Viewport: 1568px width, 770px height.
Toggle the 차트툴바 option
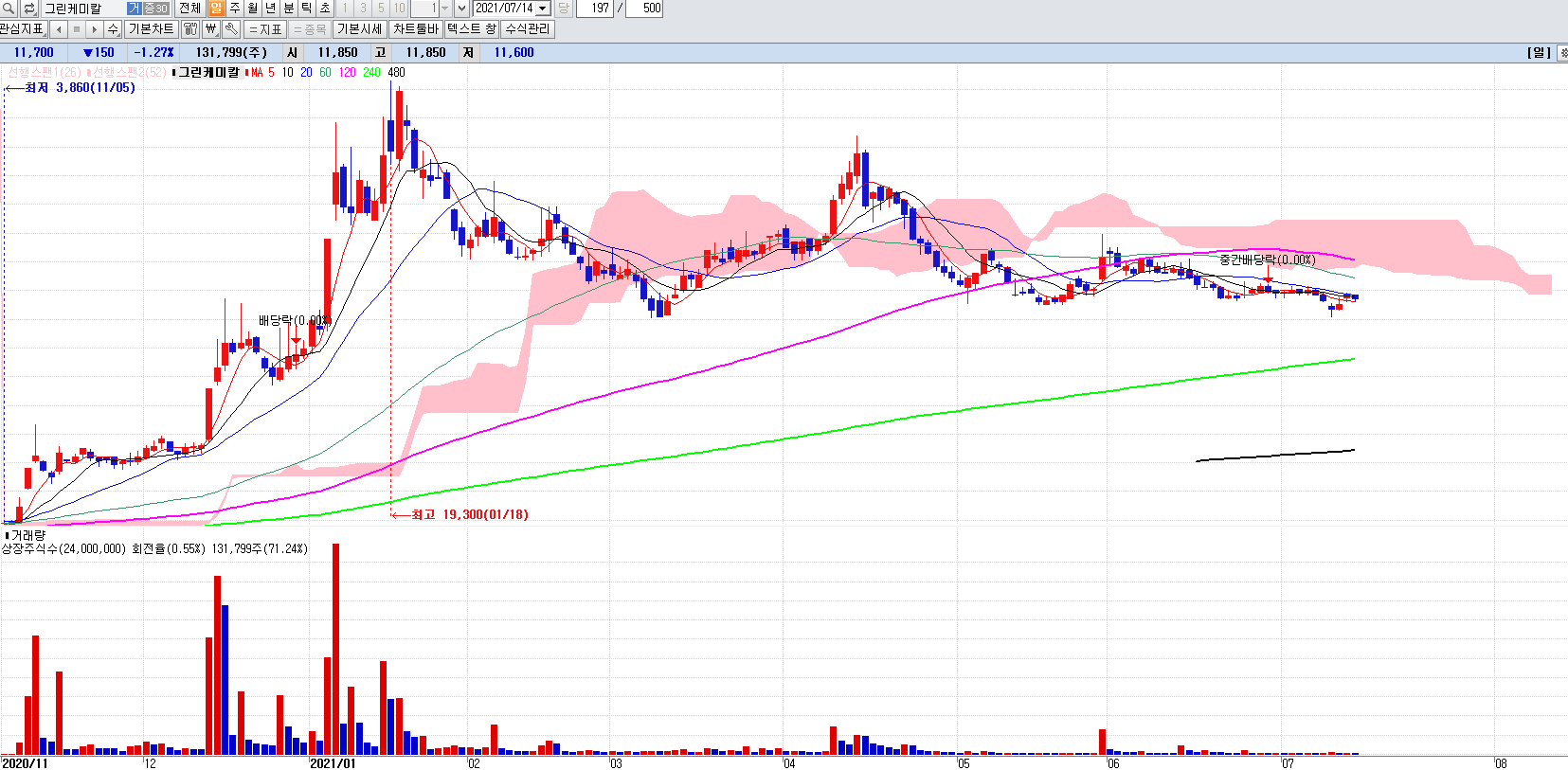pyautogui.click(x=416, y=29)
